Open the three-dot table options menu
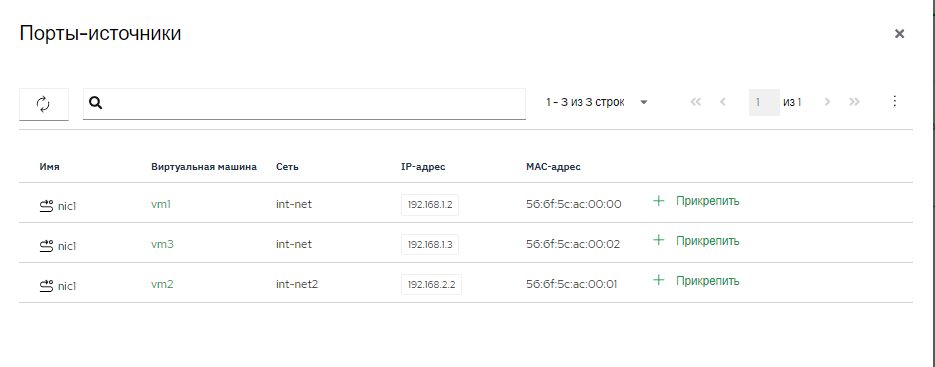 coord(894,101)
